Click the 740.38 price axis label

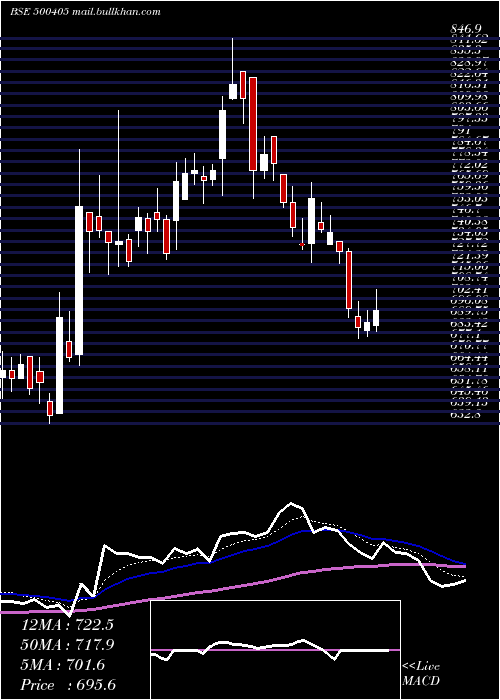(x=470, y=221)
